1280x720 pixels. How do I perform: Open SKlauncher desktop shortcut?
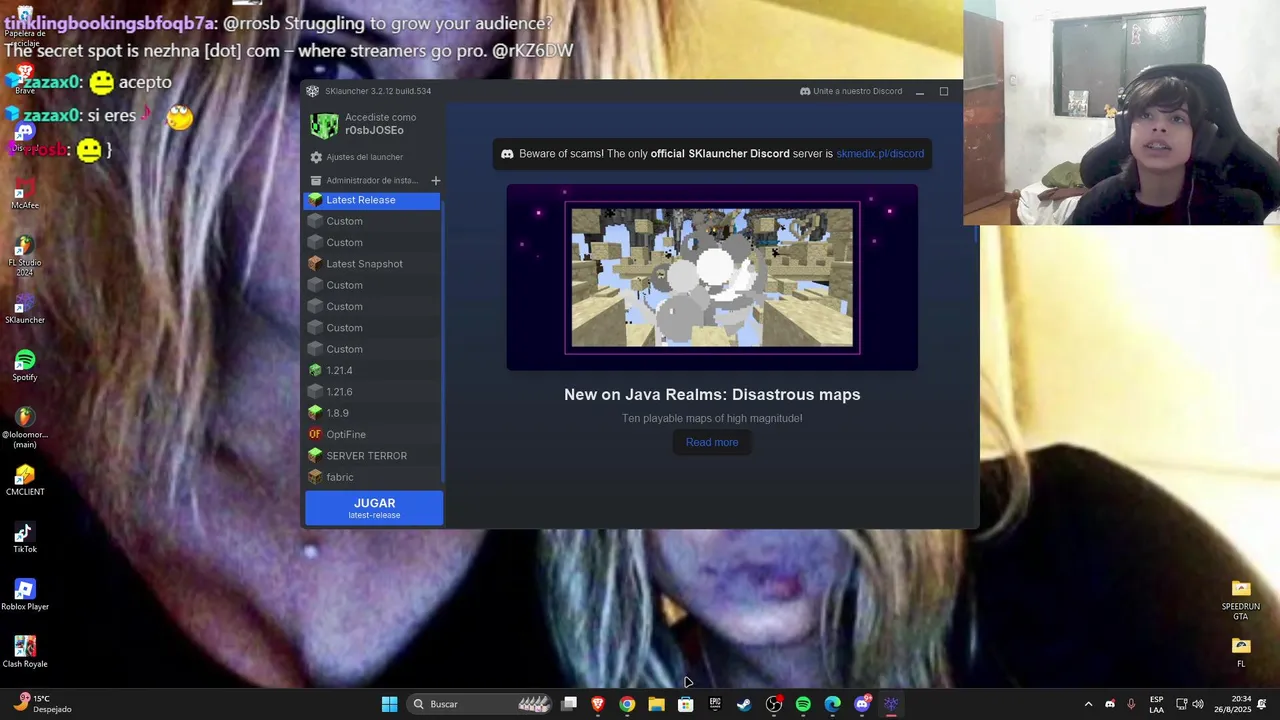pyautogui.click(x=25, y=309)
